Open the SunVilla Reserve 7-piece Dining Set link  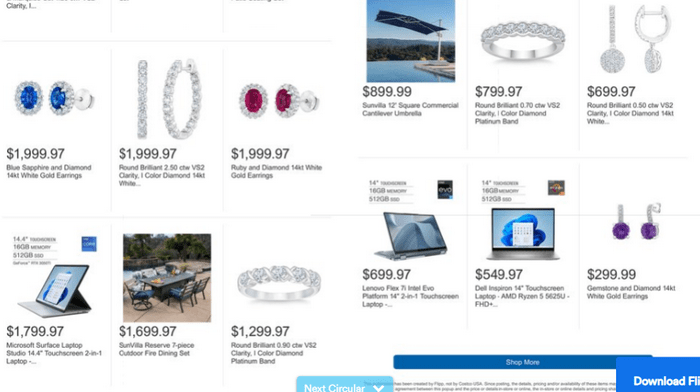coord(156,349)
